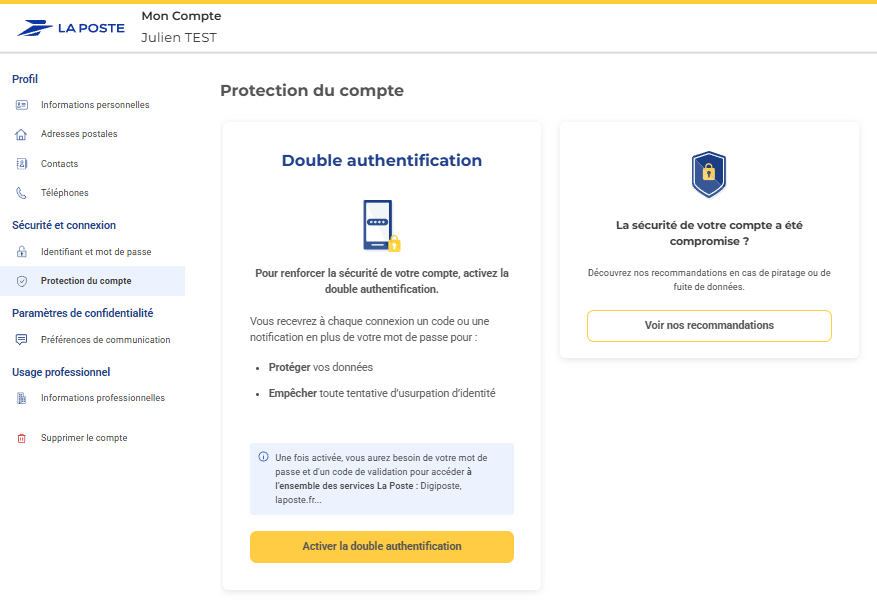Viewport: 877px width, 616px height.
Task: Click the Informations personnelles ID card icon
Action: tap(22, 105)
